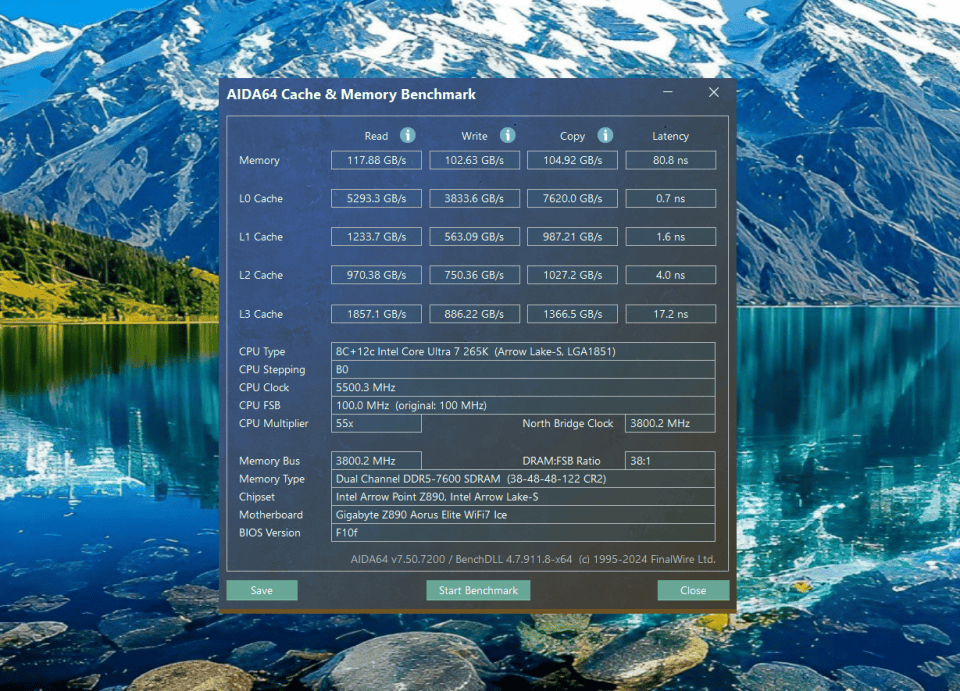Viewport: 960px width, 691px height.
Task: Click the Memory Write result field
Action: tap(475, 160)
